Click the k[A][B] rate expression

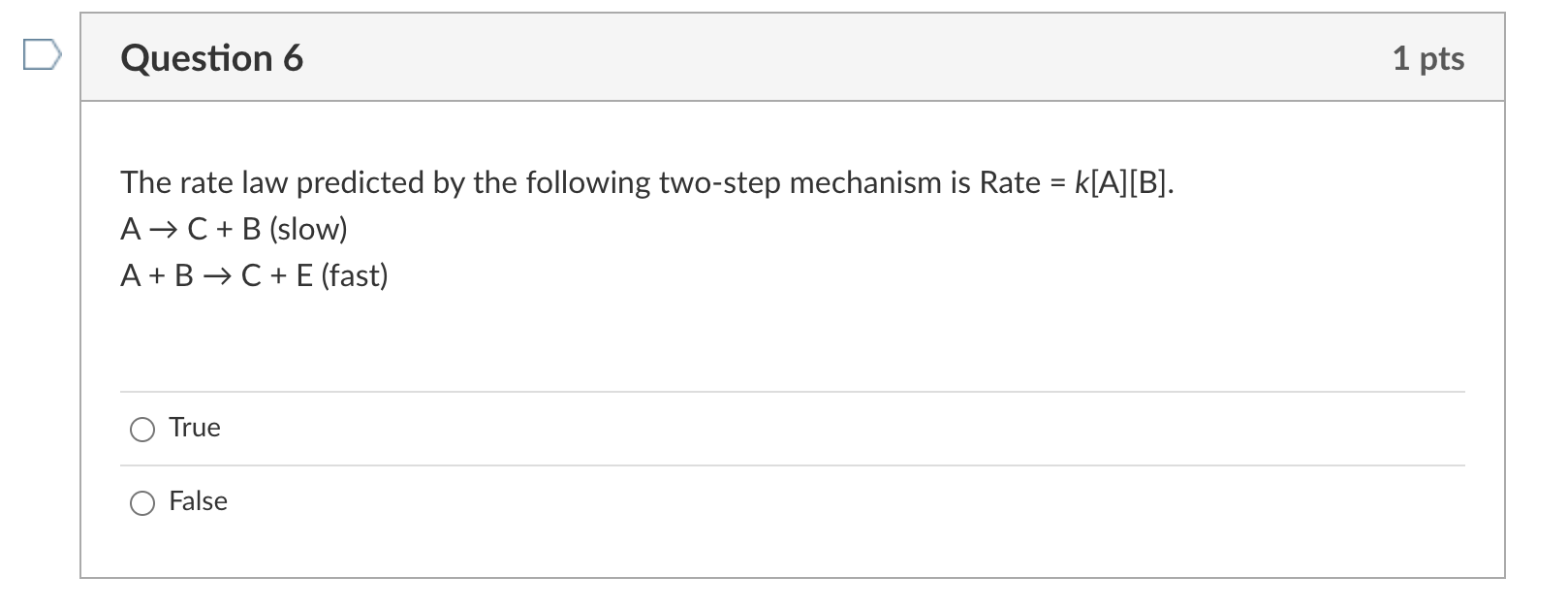(1122, 182)
